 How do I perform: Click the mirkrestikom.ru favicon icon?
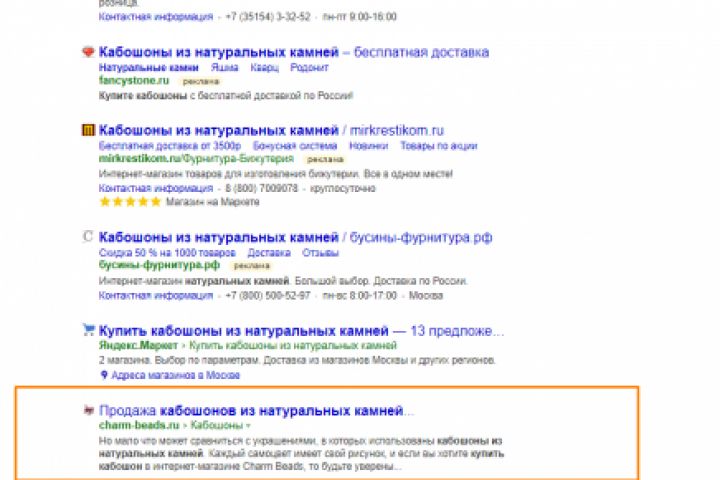[x=88, y=130]
